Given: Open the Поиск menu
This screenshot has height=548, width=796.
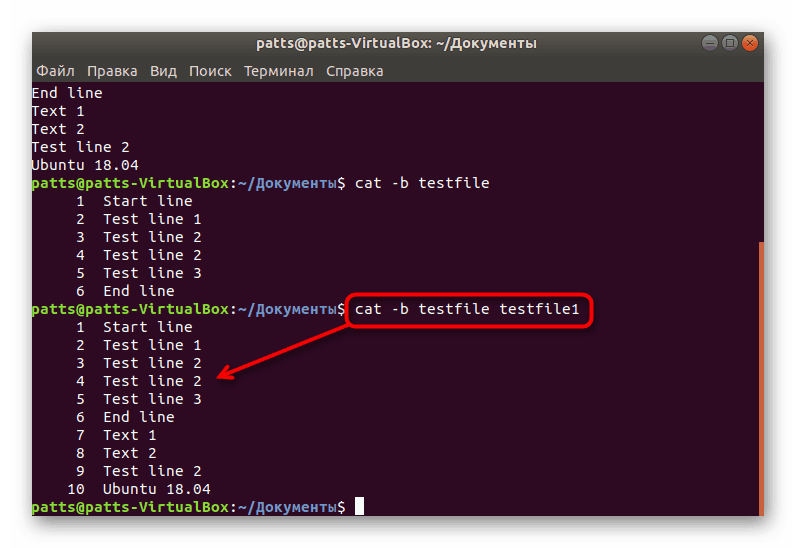Looking at the screenshot, I should coord(210,71).
